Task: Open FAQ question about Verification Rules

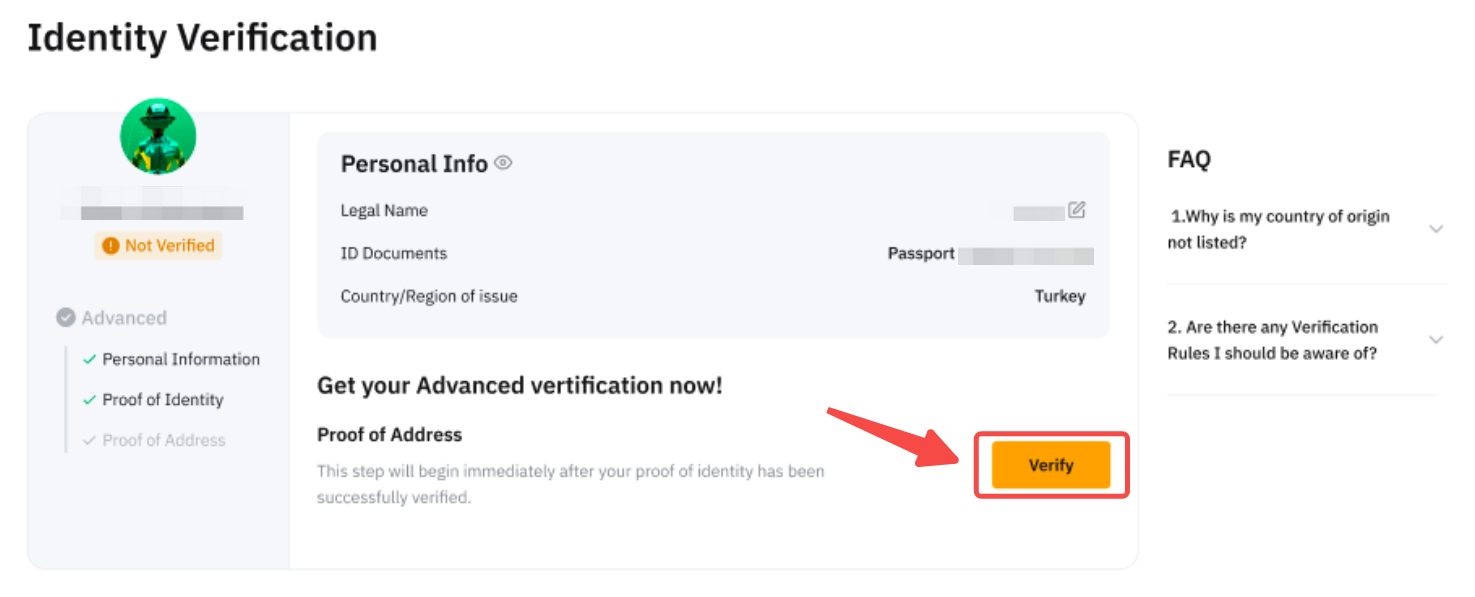Action: click(x=1272, y=340)
